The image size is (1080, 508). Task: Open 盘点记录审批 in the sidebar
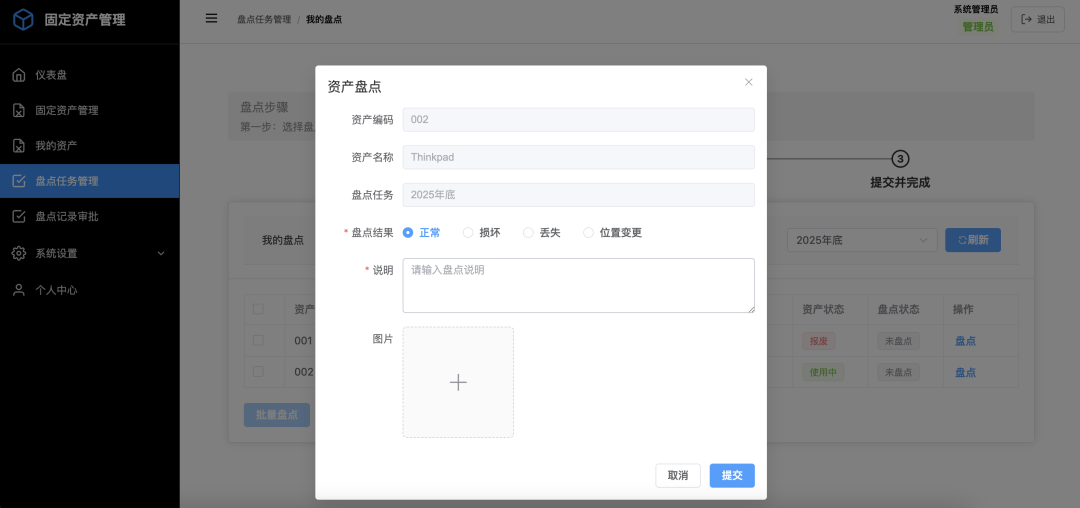[90, 217]
